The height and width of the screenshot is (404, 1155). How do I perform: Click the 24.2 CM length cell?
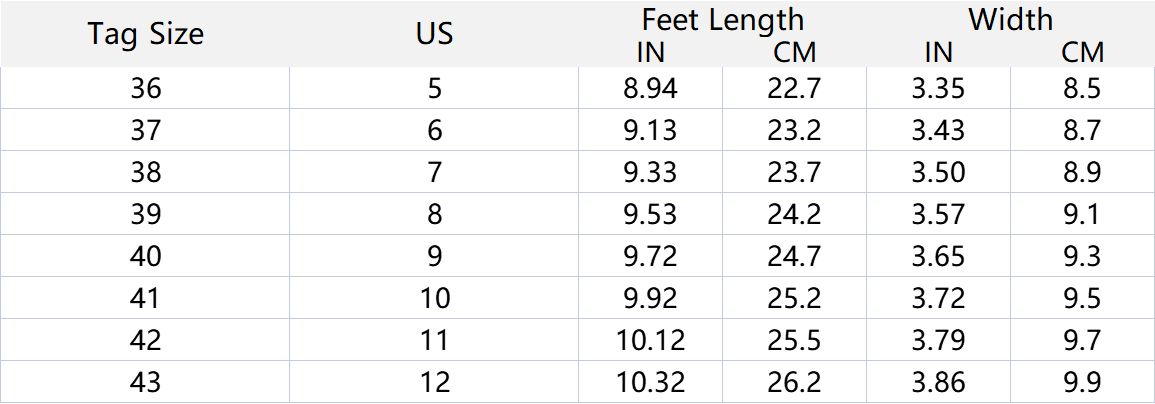point(794,214)
